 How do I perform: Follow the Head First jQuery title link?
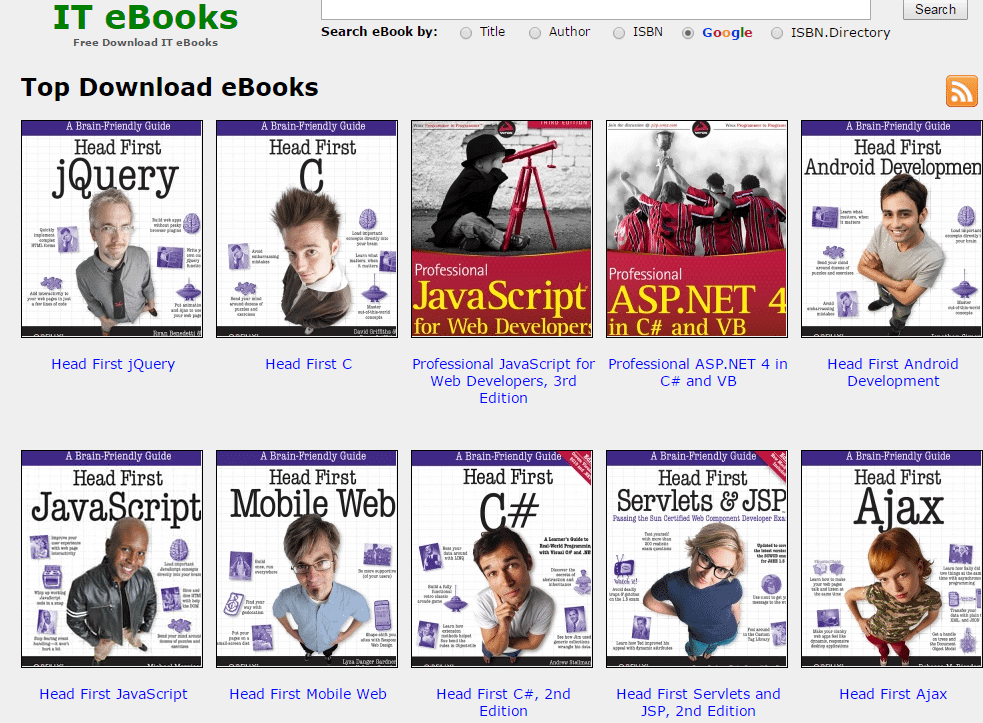(x=113, y=364)
